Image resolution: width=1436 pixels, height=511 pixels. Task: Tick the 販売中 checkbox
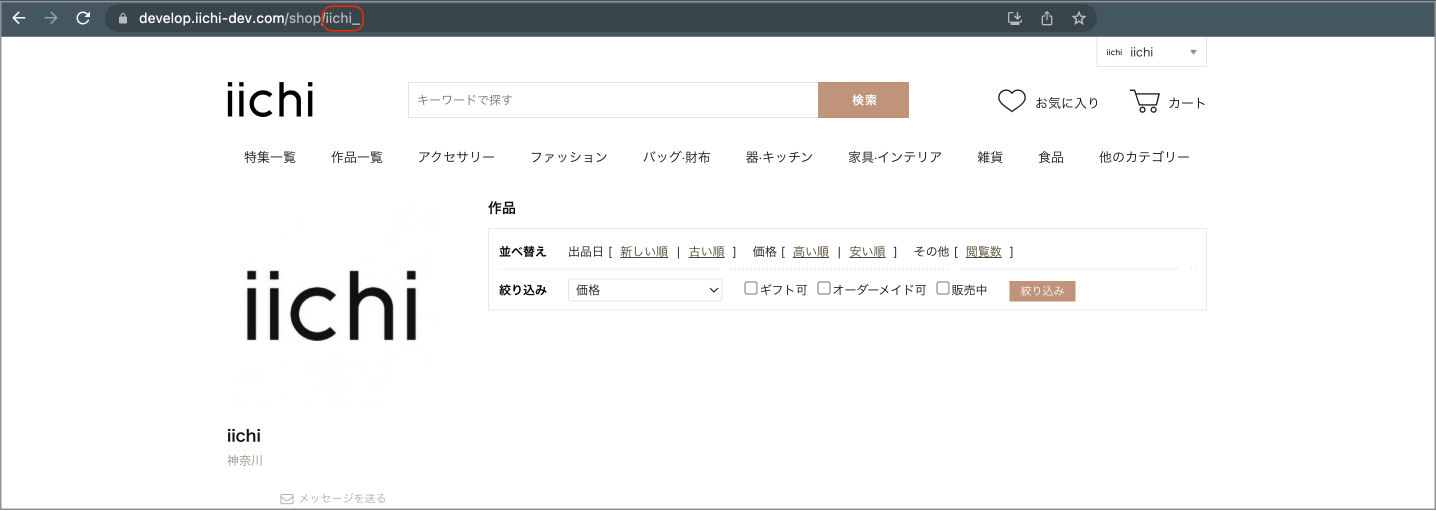pyautogui.click(x=943, y=289)
